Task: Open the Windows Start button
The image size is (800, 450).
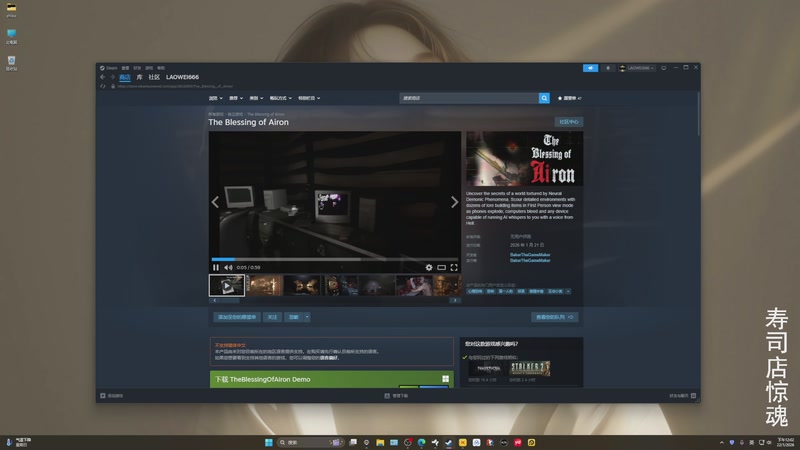Action: (269, 442)
